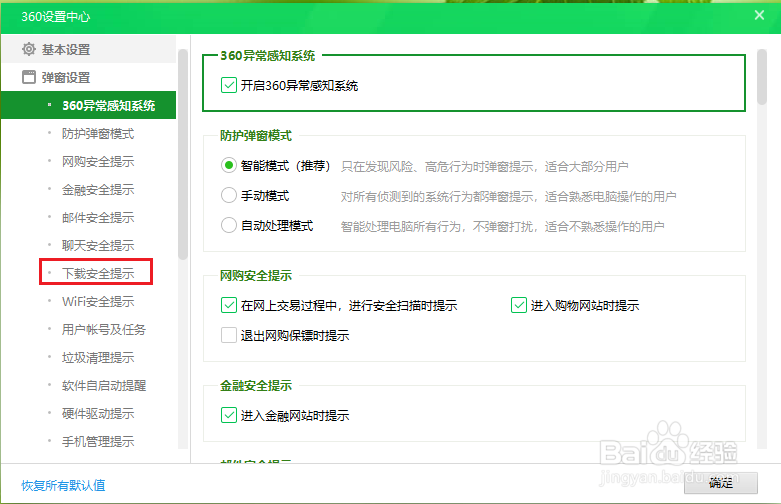Select the 自动处理模式 radio button

229,225
